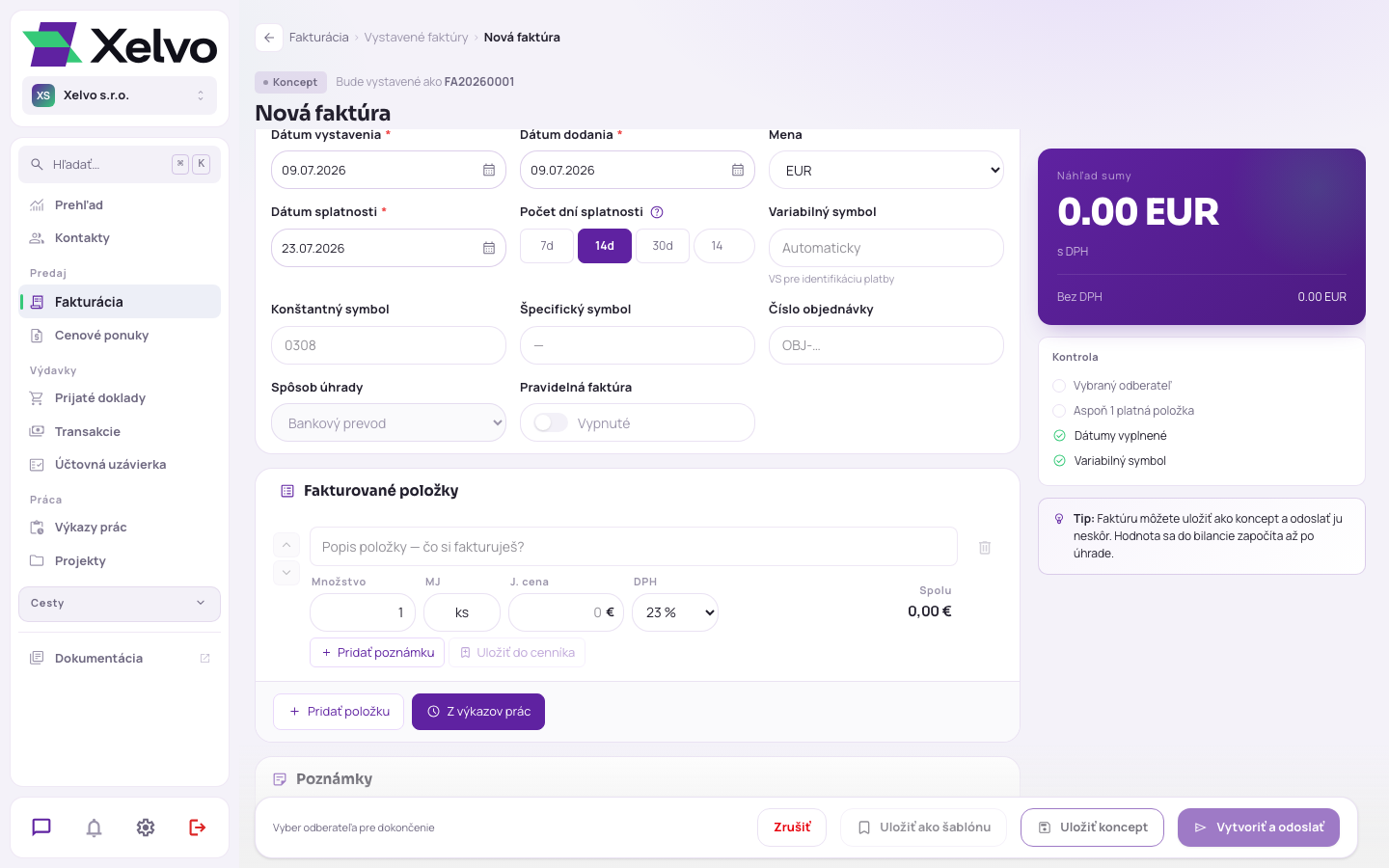Select the 30d payment term option
The image size is (1389, 868).
(x=663, y=246)
